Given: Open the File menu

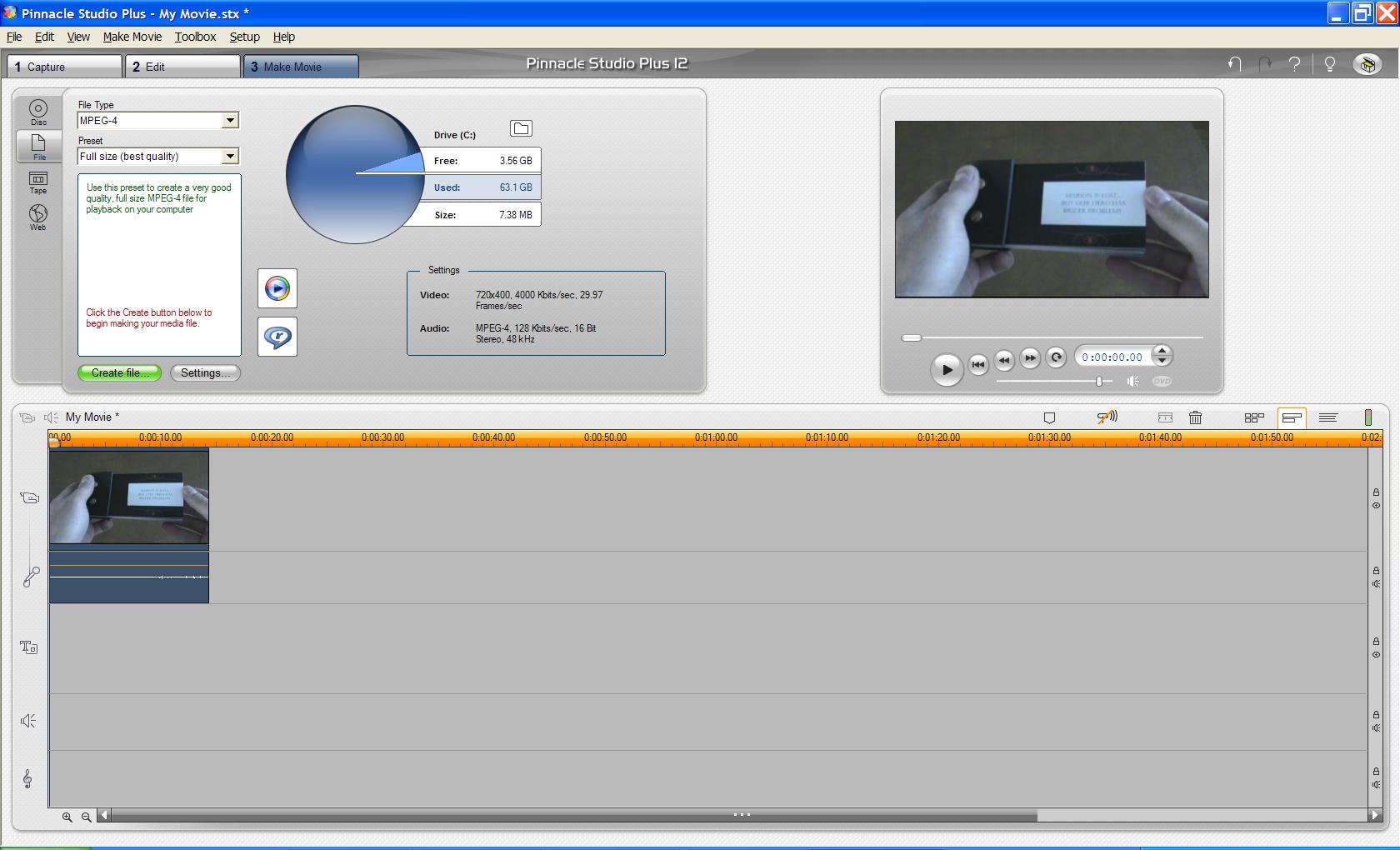Looking at the screenshot, I should [x=14, y=37].
